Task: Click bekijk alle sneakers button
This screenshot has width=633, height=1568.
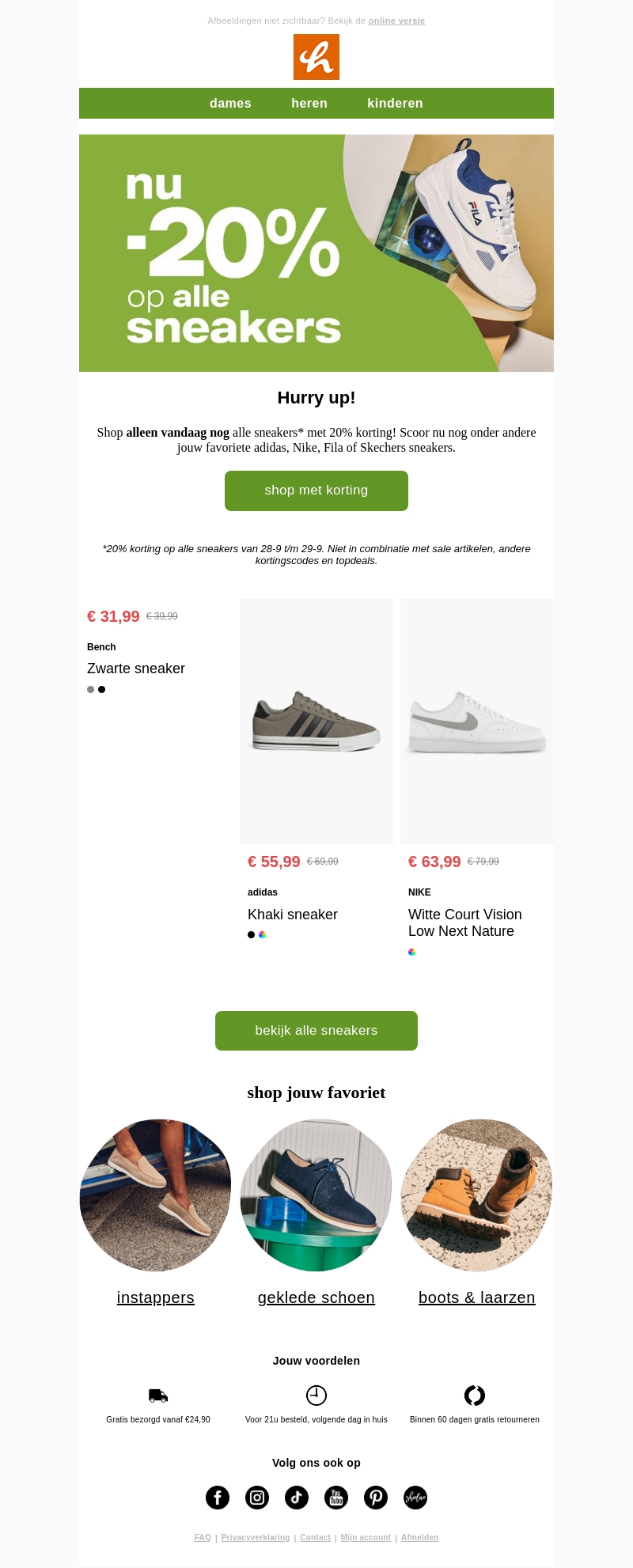Action: click(x=316, y=1031)
